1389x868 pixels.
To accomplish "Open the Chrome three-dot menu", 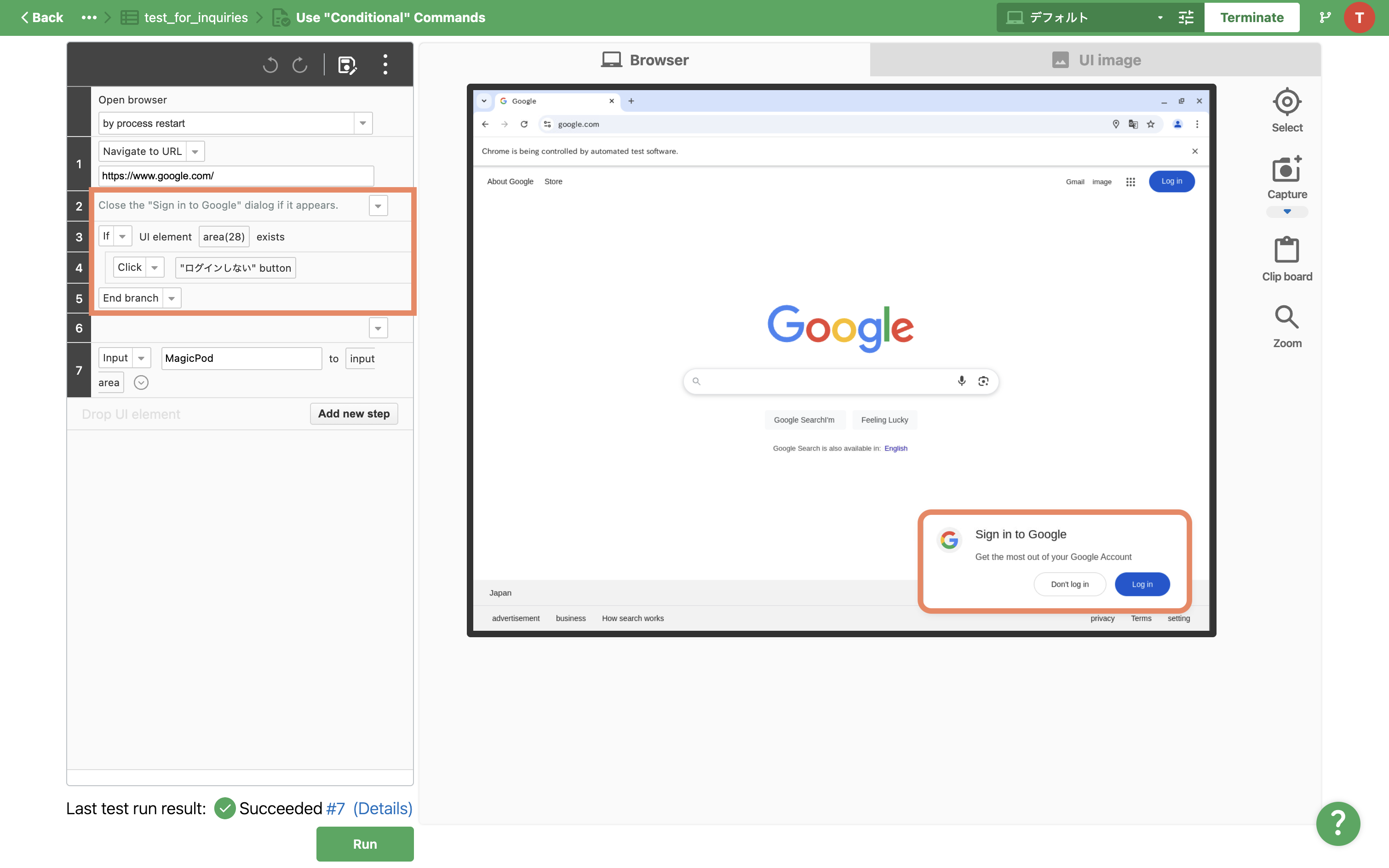I will (x=1197, y=124).
